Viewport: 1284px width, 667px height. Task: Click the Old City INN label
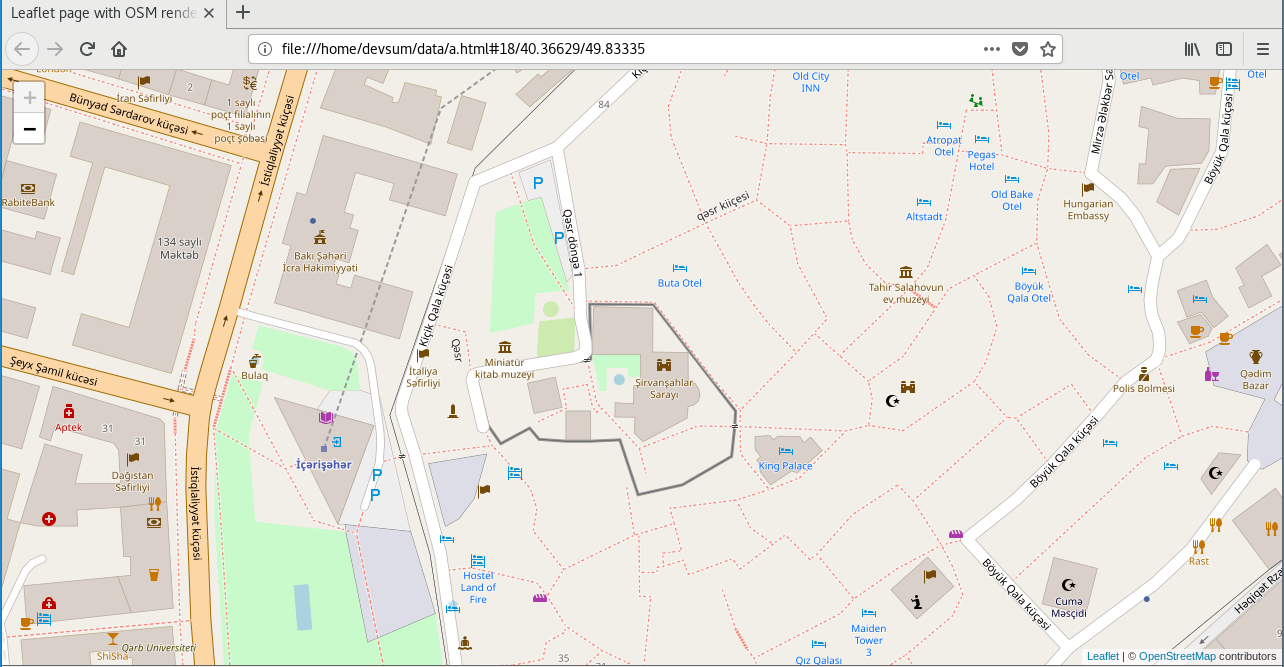[811, 82]
